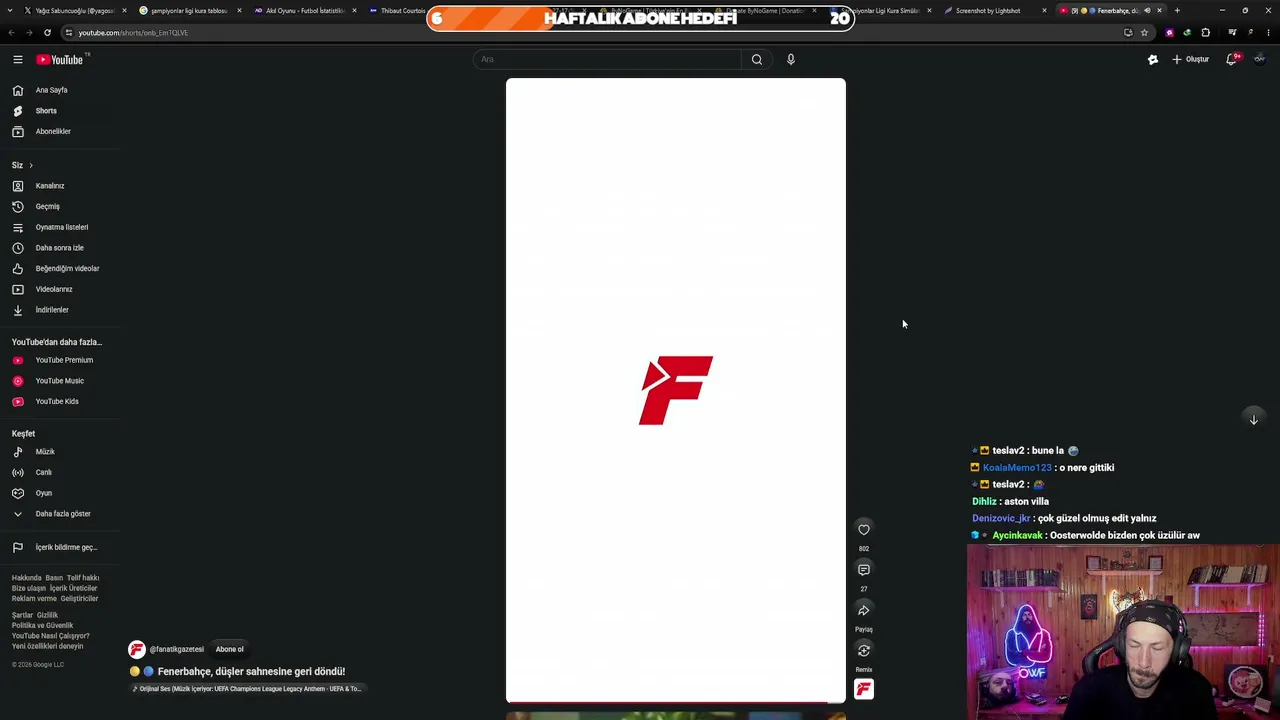The width and height of the screenshot is (1280, 720).
Task: Open the Orijinal Ses music attribution
Action: coord(247,689)
